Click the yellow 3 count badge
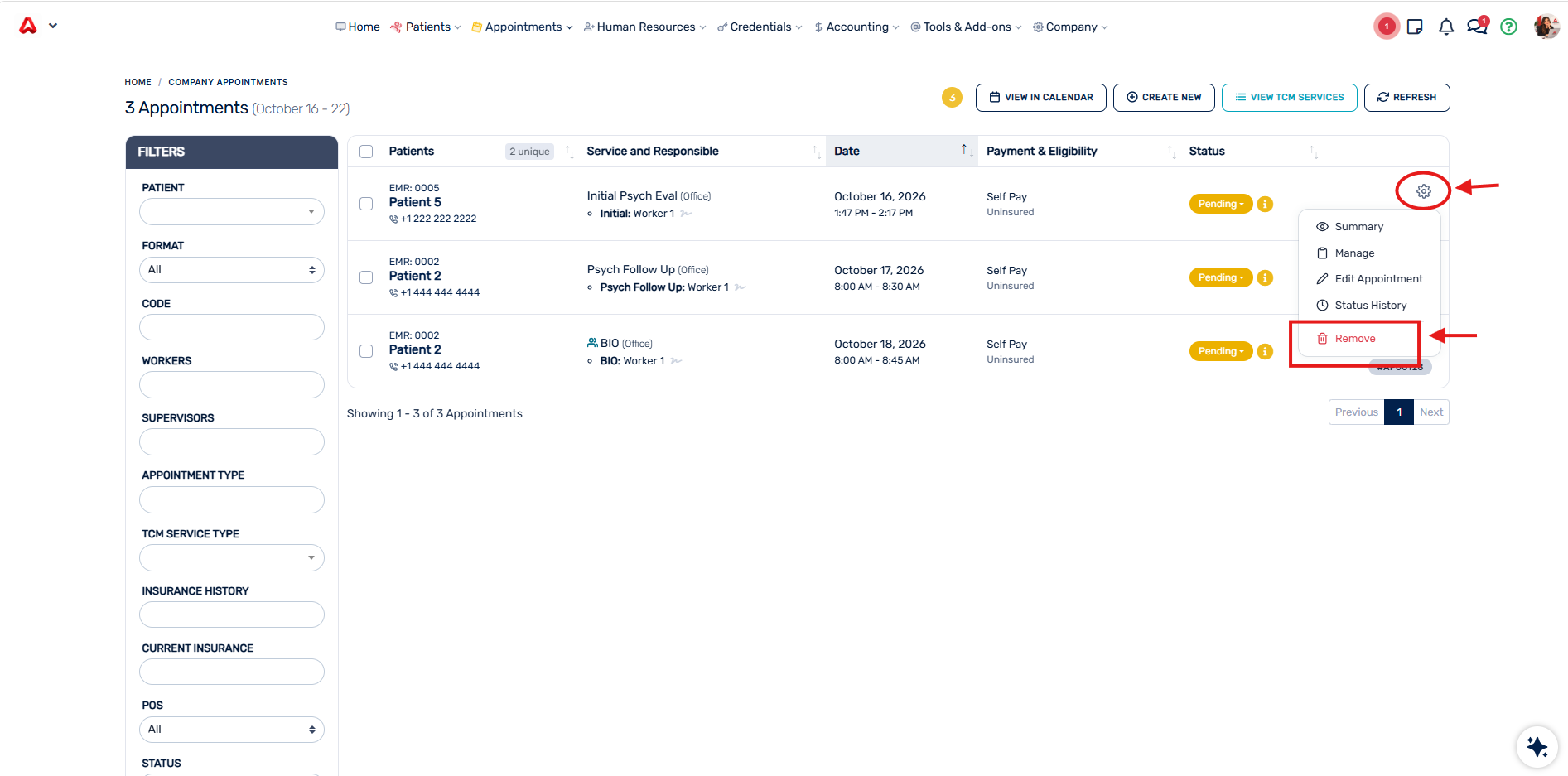 point(952,97)
